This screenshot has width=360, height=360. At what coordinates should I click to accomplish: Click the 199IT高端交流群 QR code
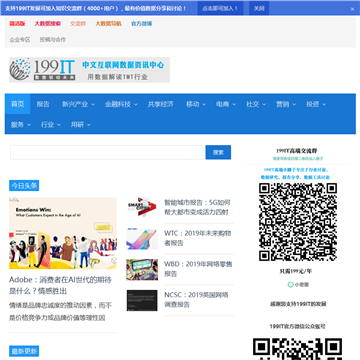coord(298,222)
